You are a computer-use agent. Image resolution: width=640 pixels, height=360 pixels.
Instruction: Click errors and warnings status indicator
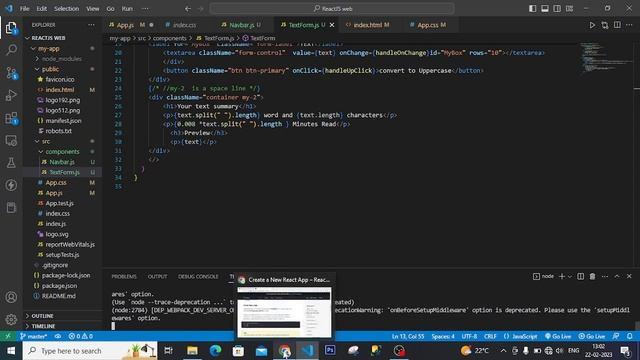pos(80,336)
